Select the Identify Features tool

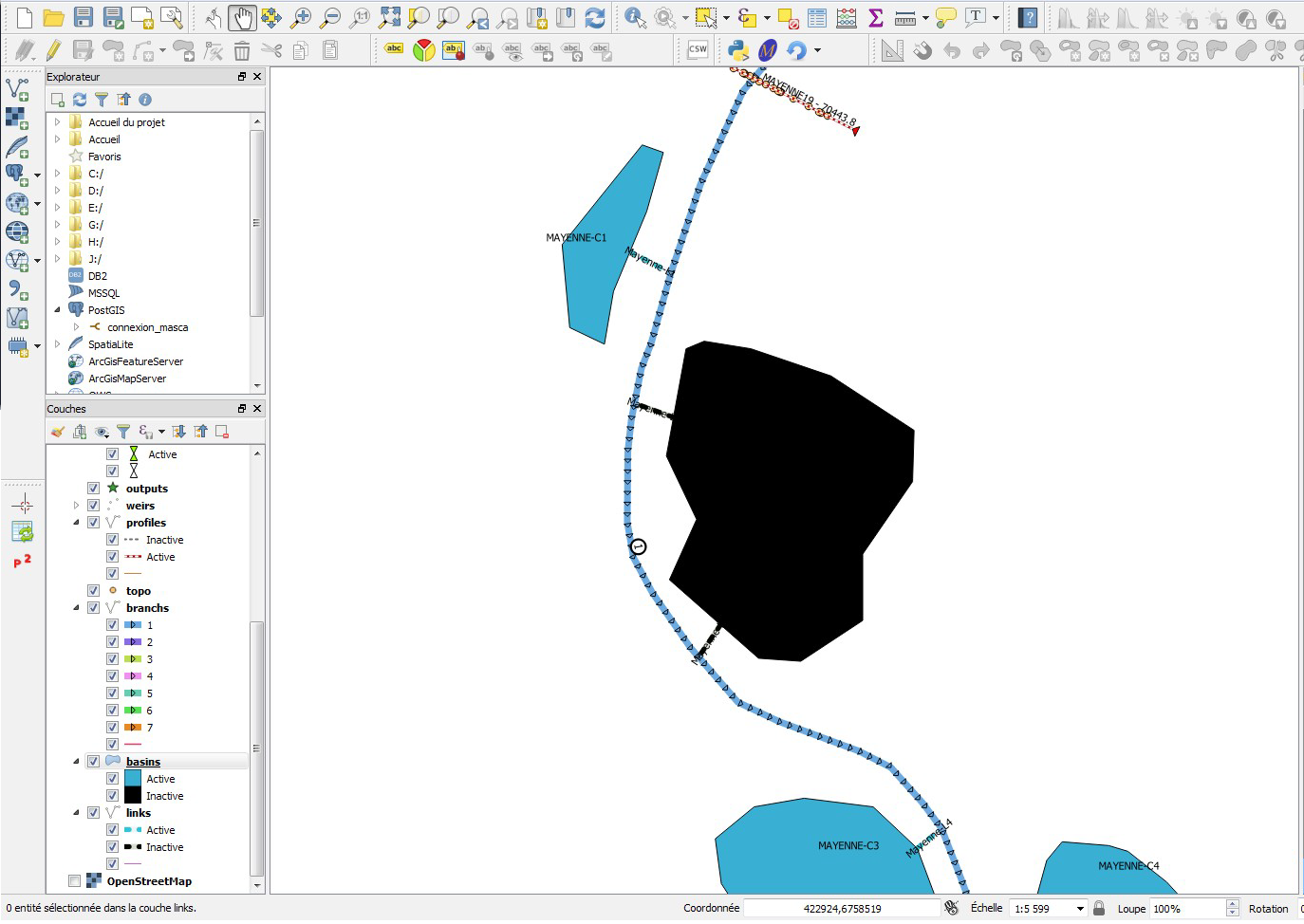[x=635, y=17]
